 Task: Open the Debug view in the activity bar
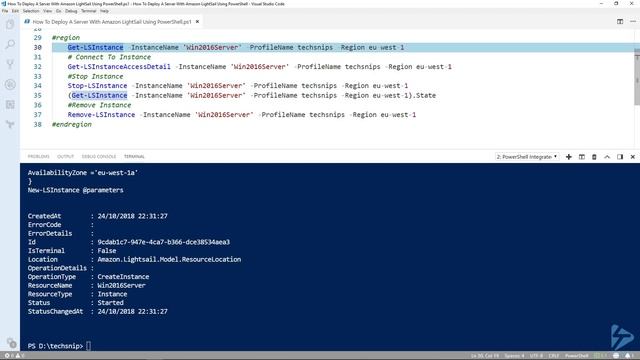click(10, 84)
